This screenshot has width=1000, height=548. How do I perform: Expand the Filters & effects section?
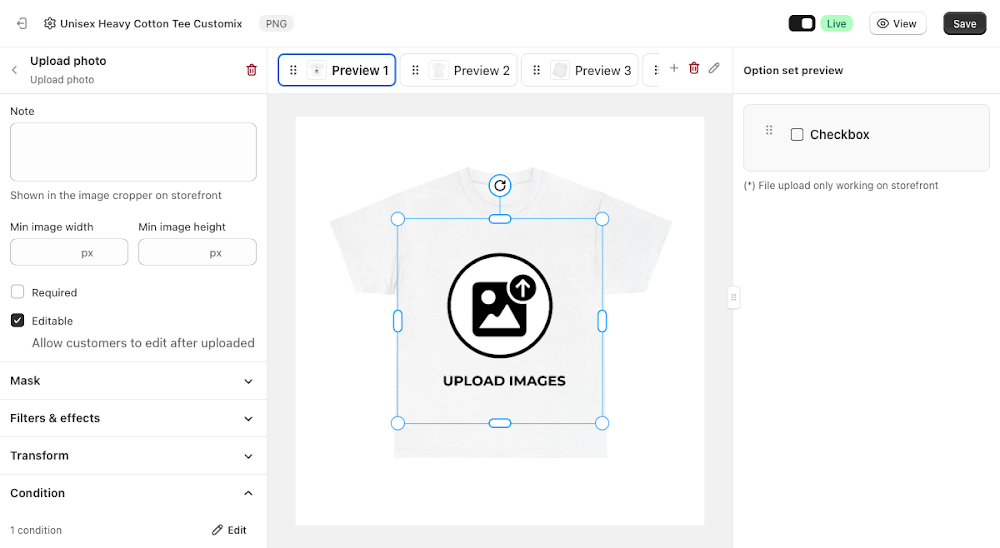click(133, 418)
